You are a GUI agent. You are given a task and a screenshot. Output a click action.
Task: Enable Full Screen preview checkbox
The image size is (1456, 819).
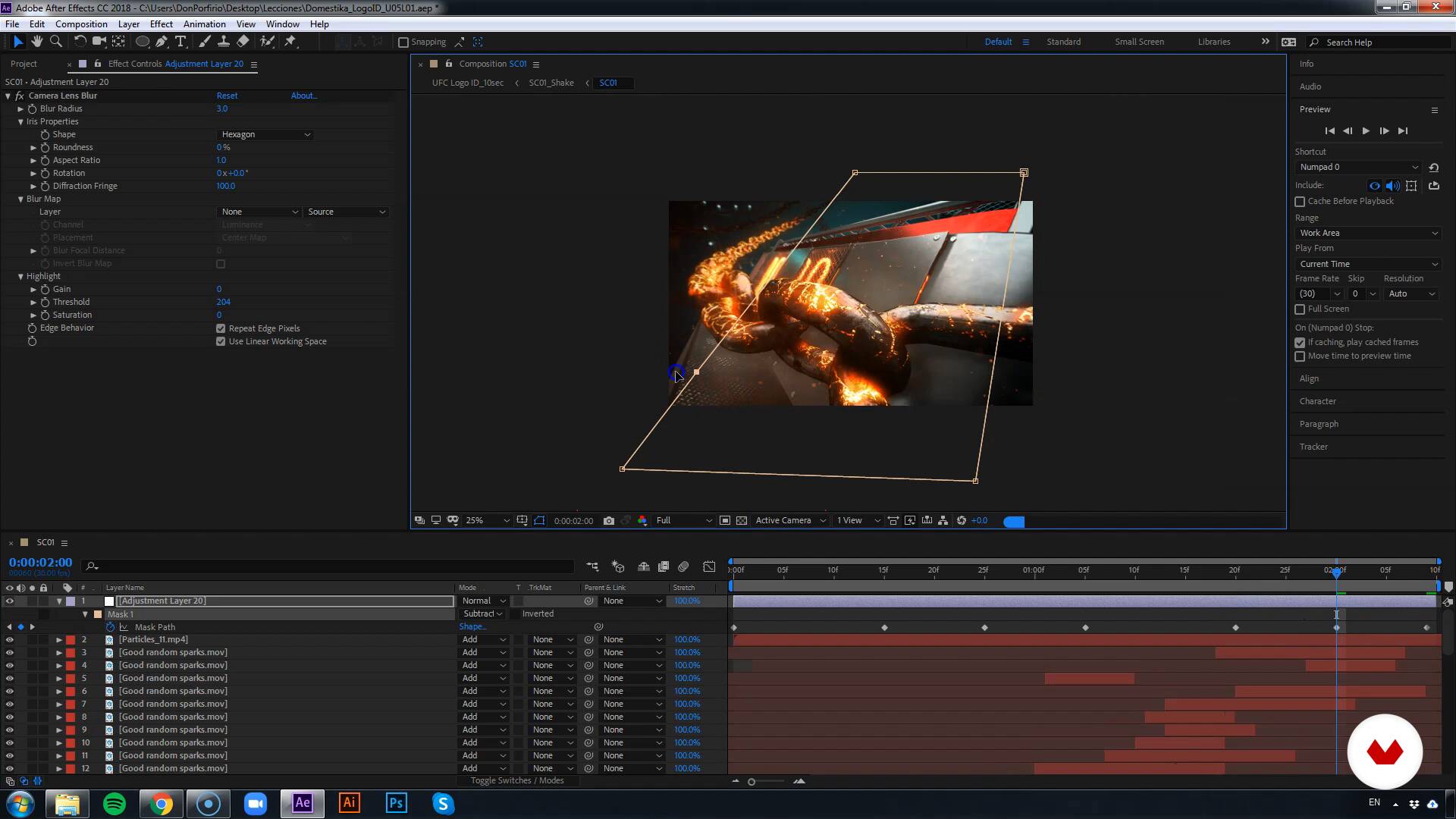point(1300,309)
